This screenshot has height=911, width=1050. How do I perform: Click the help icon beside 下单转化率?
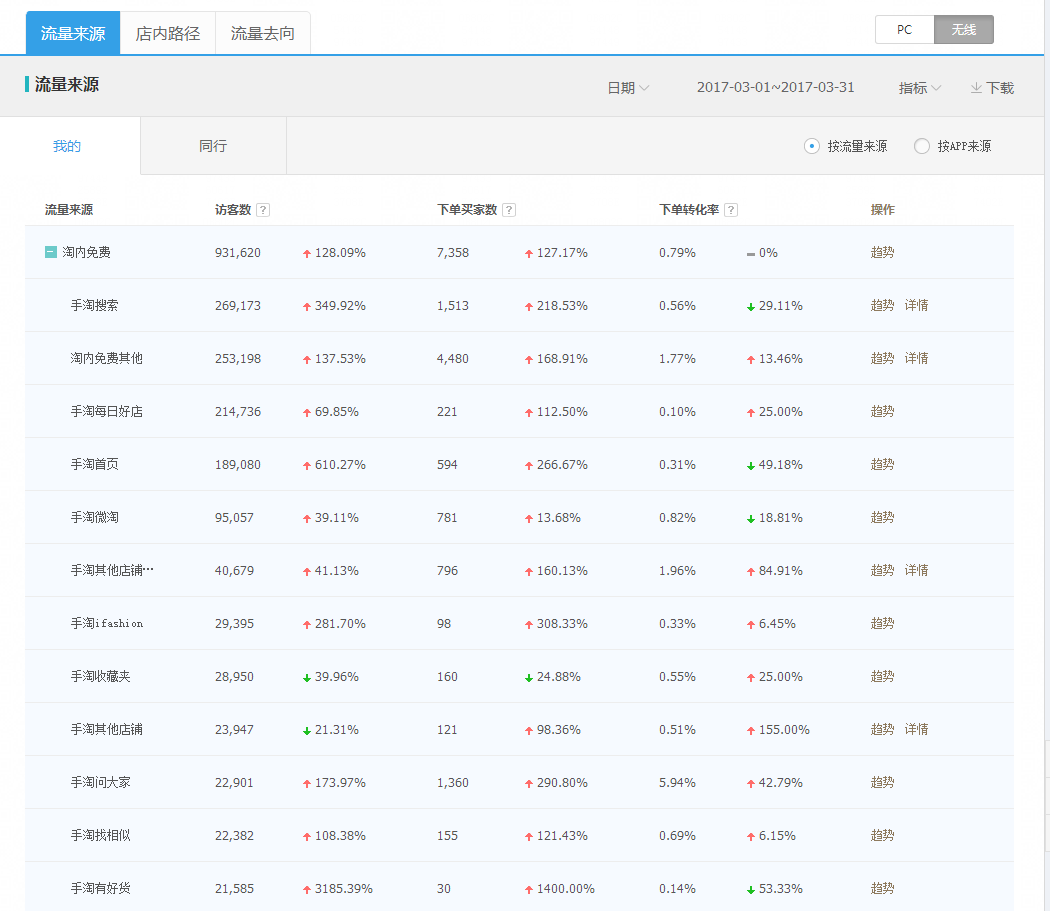click(731, 210)
